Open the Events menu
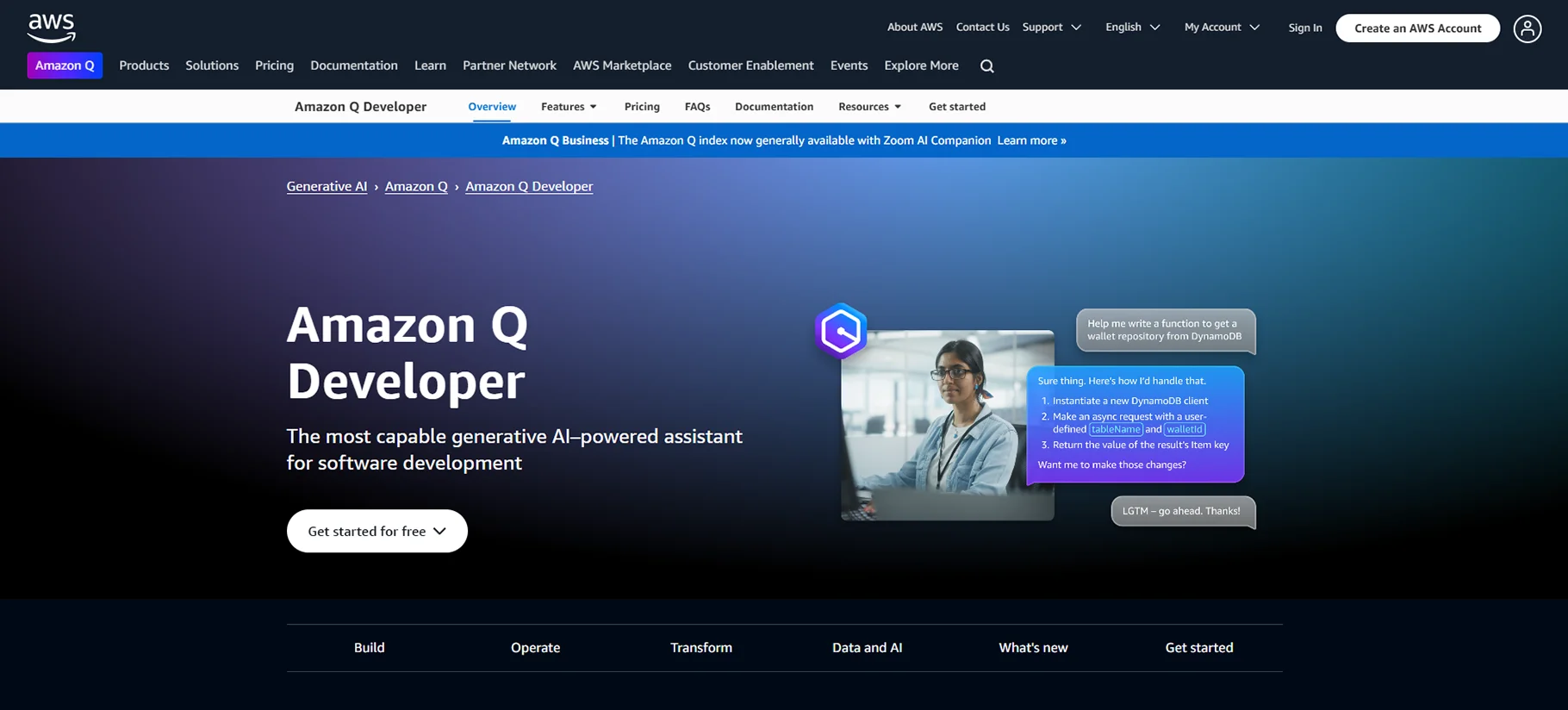The height and width of the screenshot is (710, 1568). 849,65
